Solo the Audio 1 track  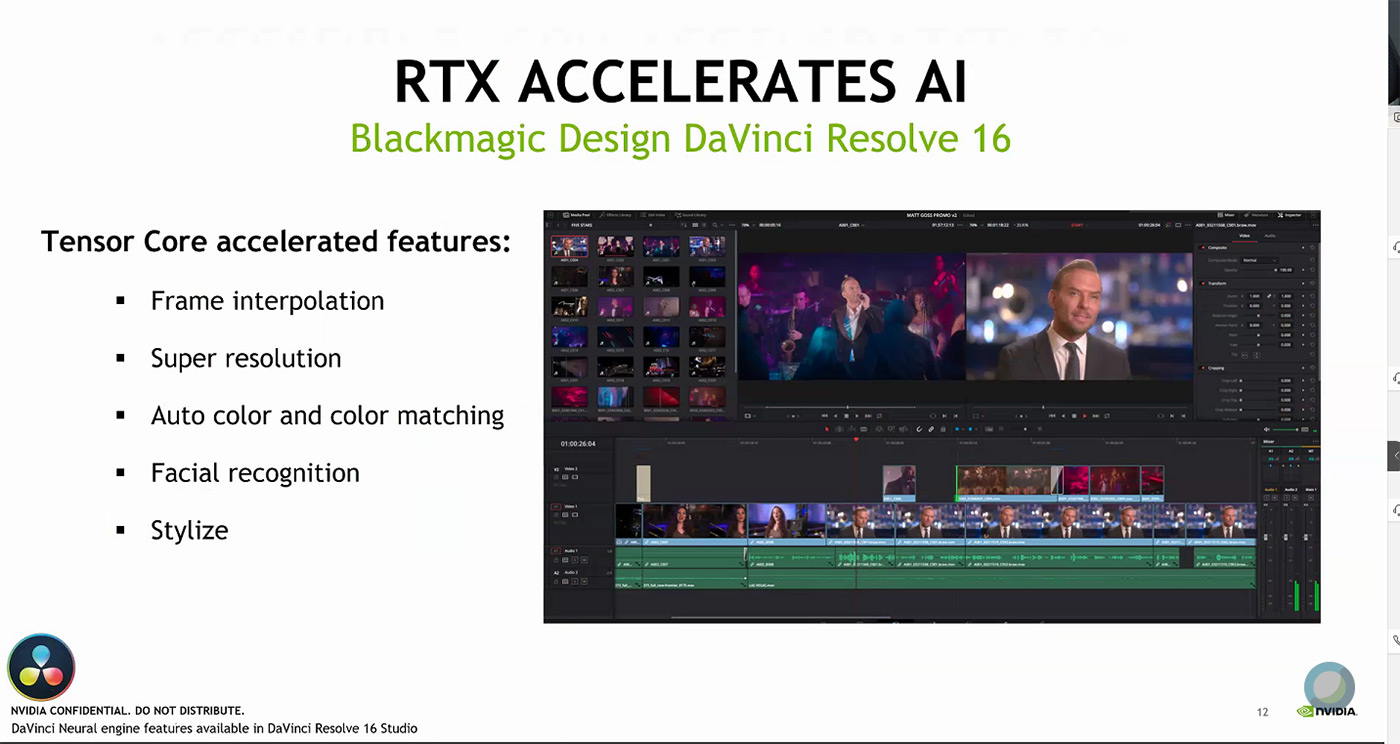pos(575,560)
